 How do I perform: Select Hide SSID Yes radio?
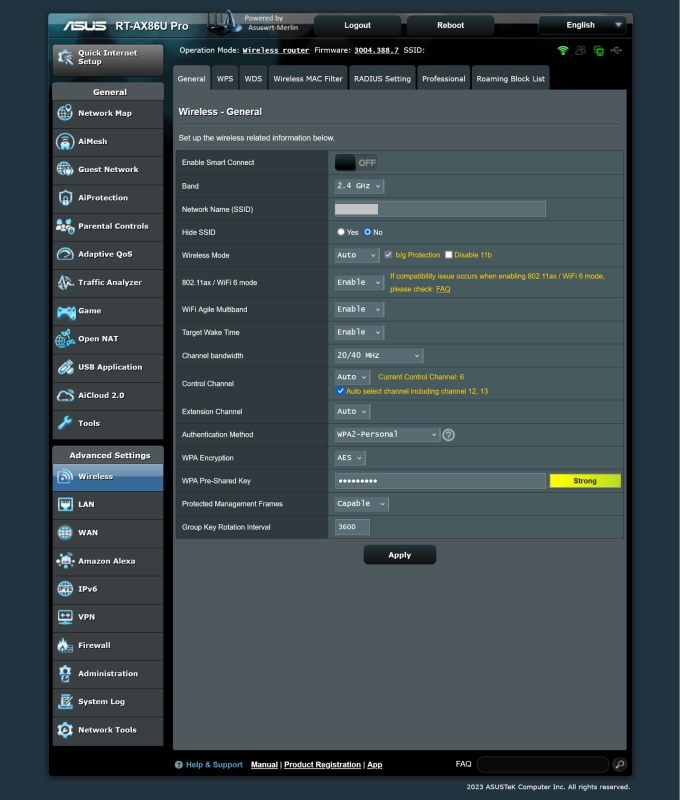tap(341, 232)
